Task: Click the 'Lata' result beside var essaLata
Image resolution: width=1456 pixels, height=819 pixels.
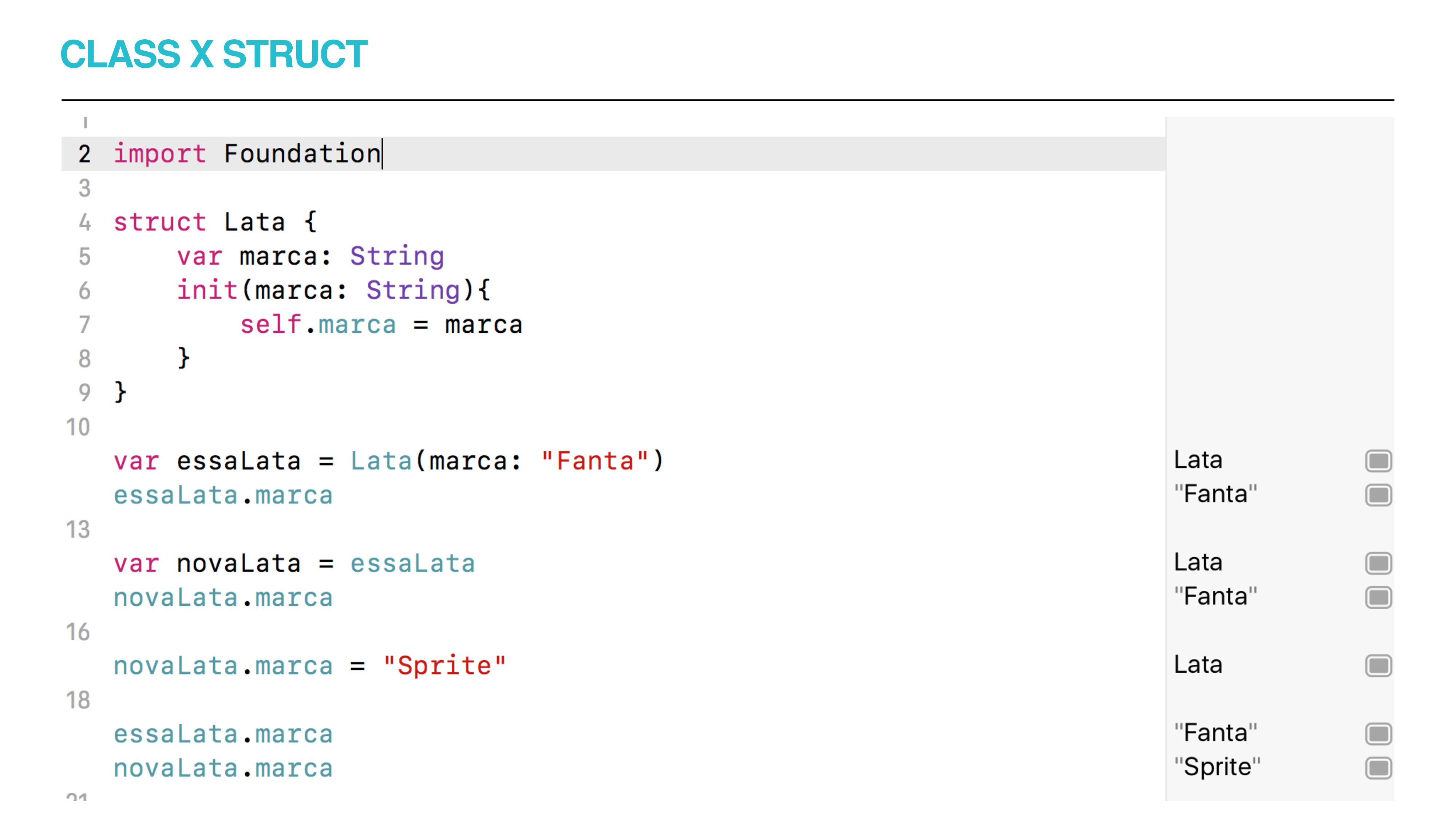Action: click(x=1198, y=460)
